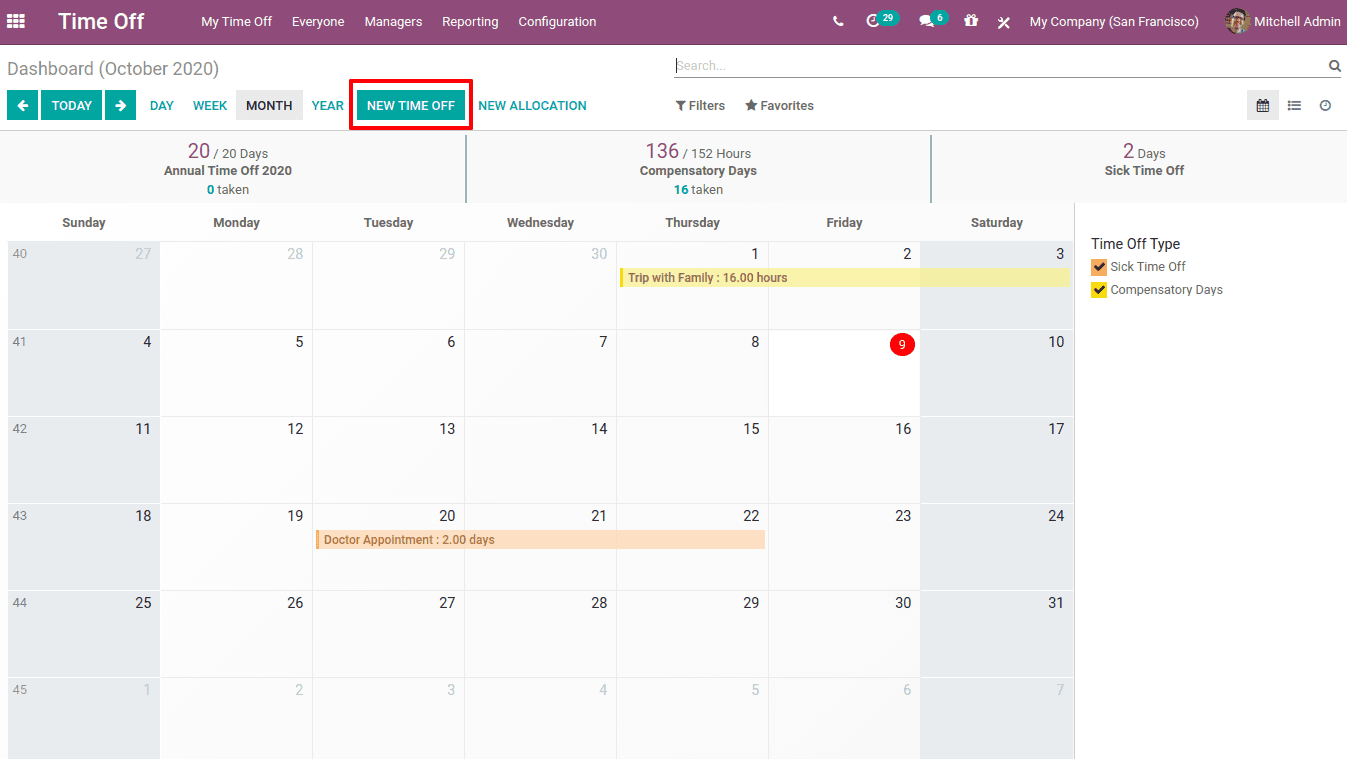Click the phone call icon
This screenshot has width=1347, height=759.
[x=838, y=21]
